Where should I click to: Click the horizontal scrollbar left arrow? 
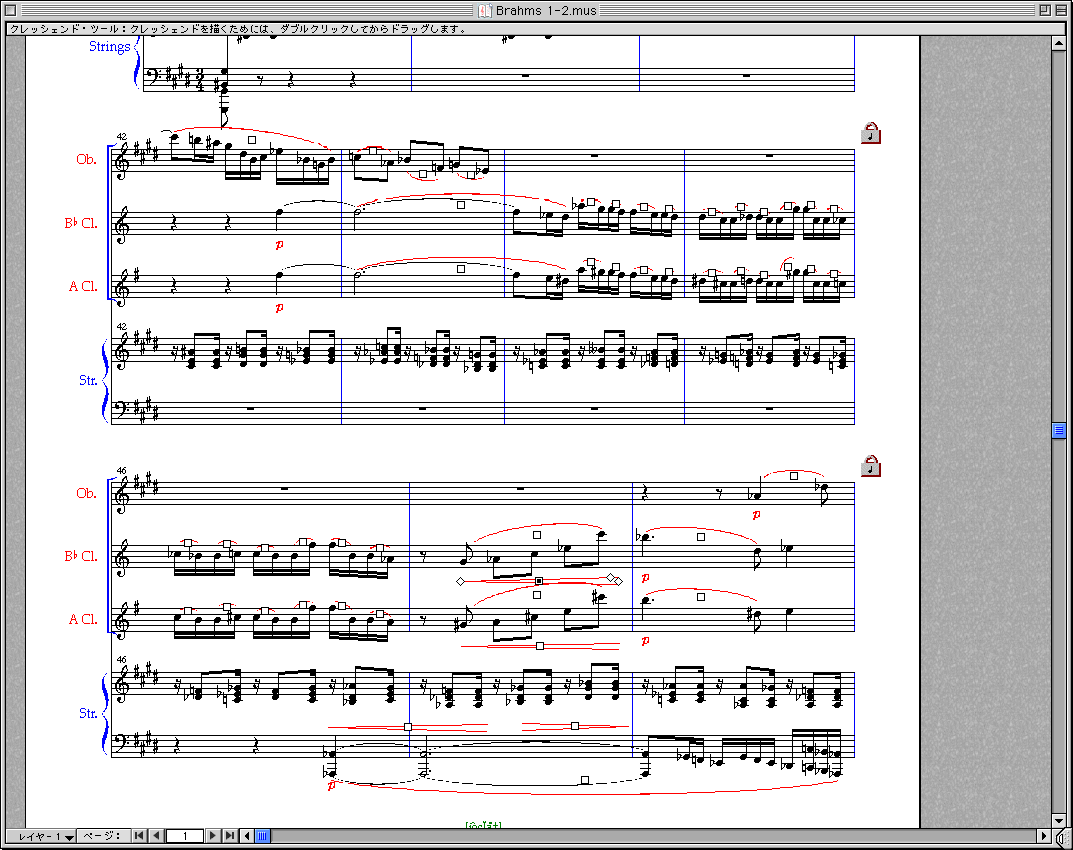click(x=247, y=836)
